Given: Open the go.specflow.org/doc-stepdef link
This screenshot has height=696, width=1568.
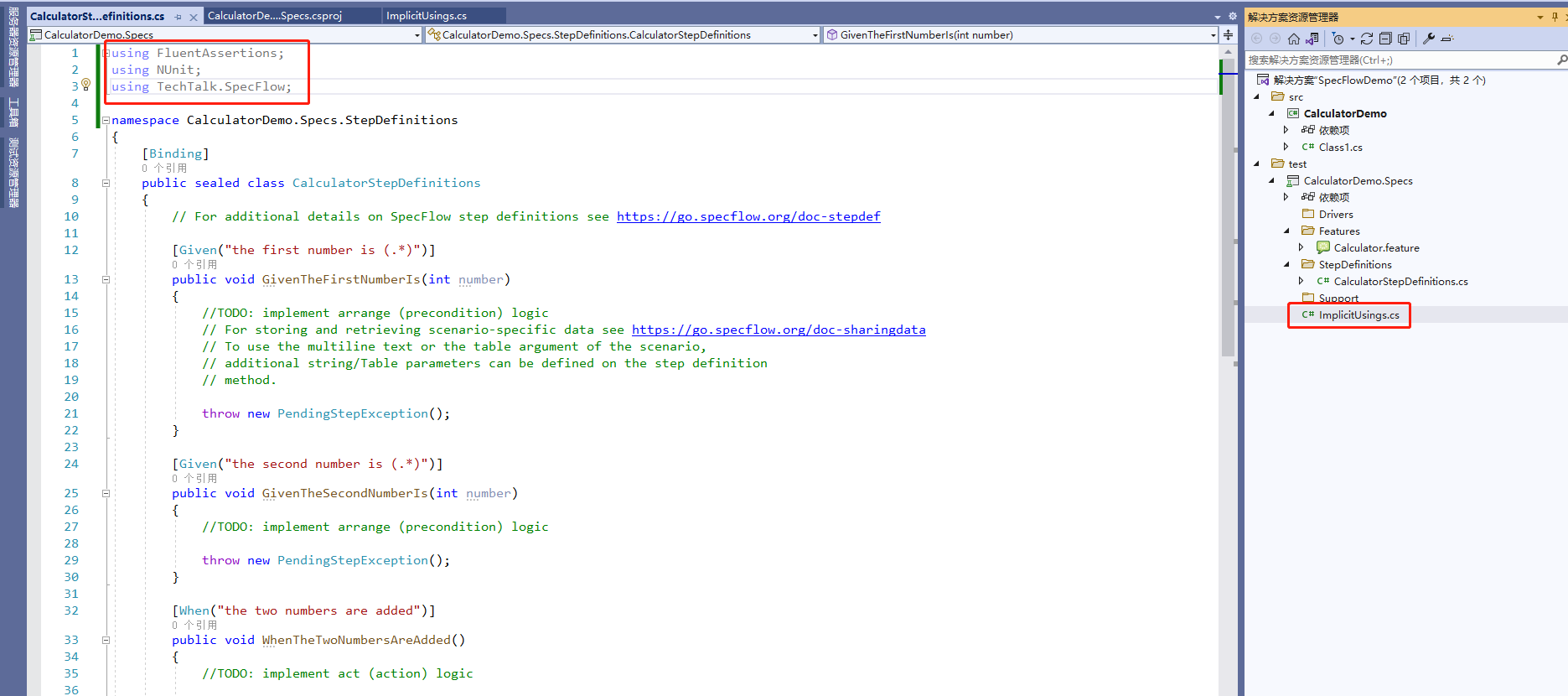Looking at the screenshot, I should [748, 216].
